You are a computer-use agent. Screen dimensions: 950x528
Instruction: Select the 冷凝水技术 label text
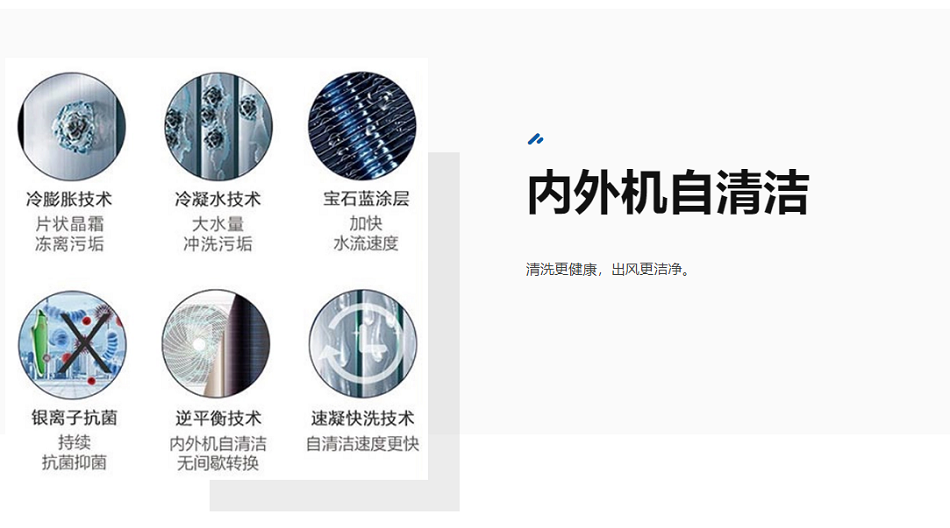coord(218,199)
